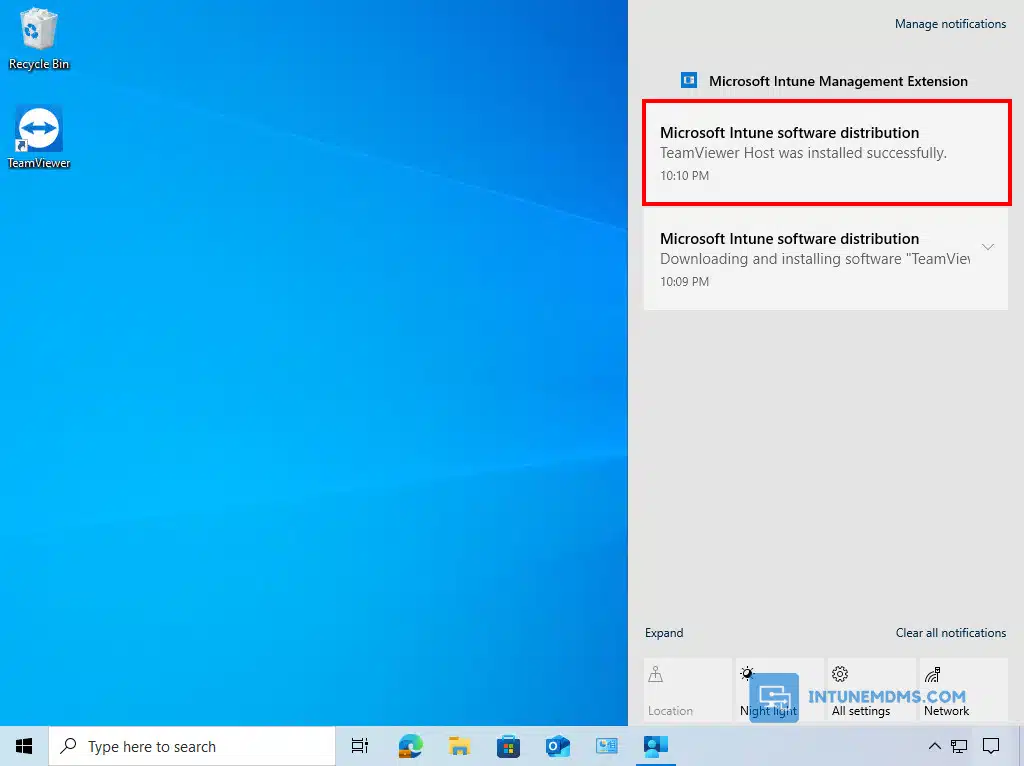
Task: Open the TeamViewer Host installed successfully notification
Action: click(827, 153)
